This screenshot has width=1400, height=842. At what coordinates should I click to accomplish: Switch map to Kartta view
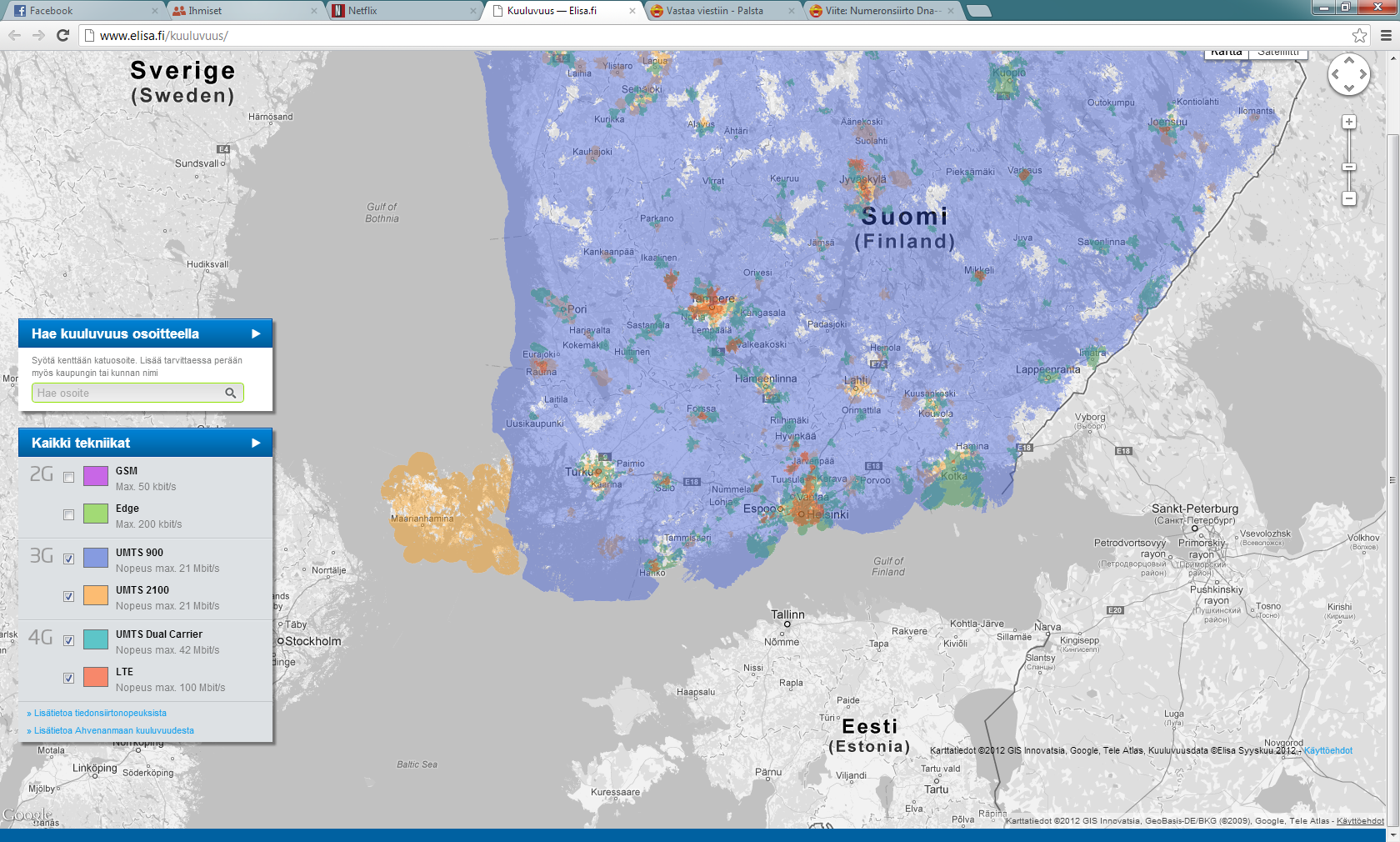pyautogui.click(x=1227, y=53)
